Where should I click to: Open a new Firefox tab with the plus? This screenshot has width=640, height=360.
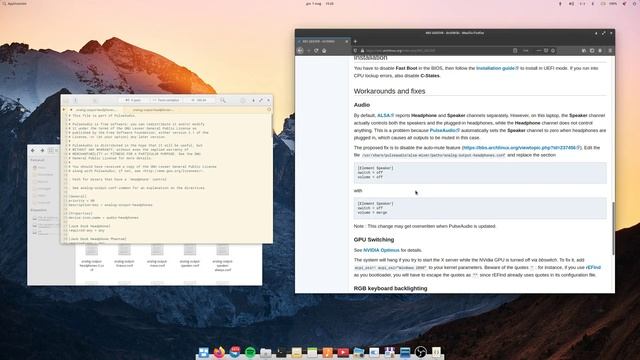coord(355,41)
